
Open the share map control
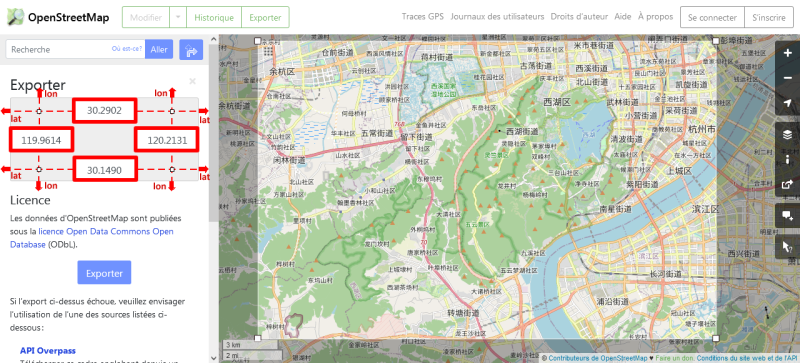point(788,184)
